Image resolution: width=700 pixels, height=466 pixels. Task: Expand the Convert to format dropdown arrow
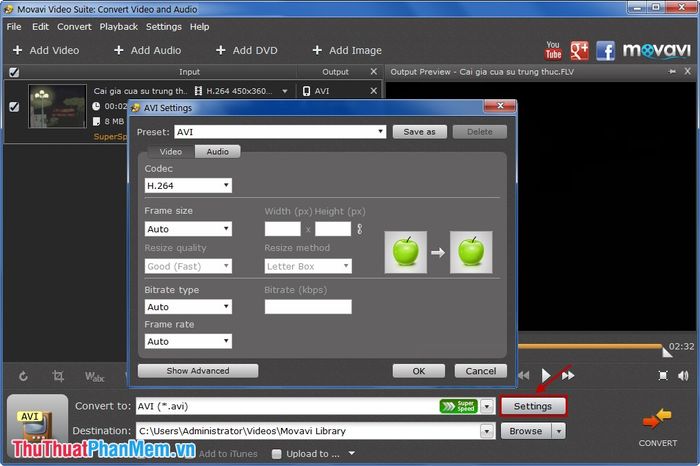tap(487, 406)
